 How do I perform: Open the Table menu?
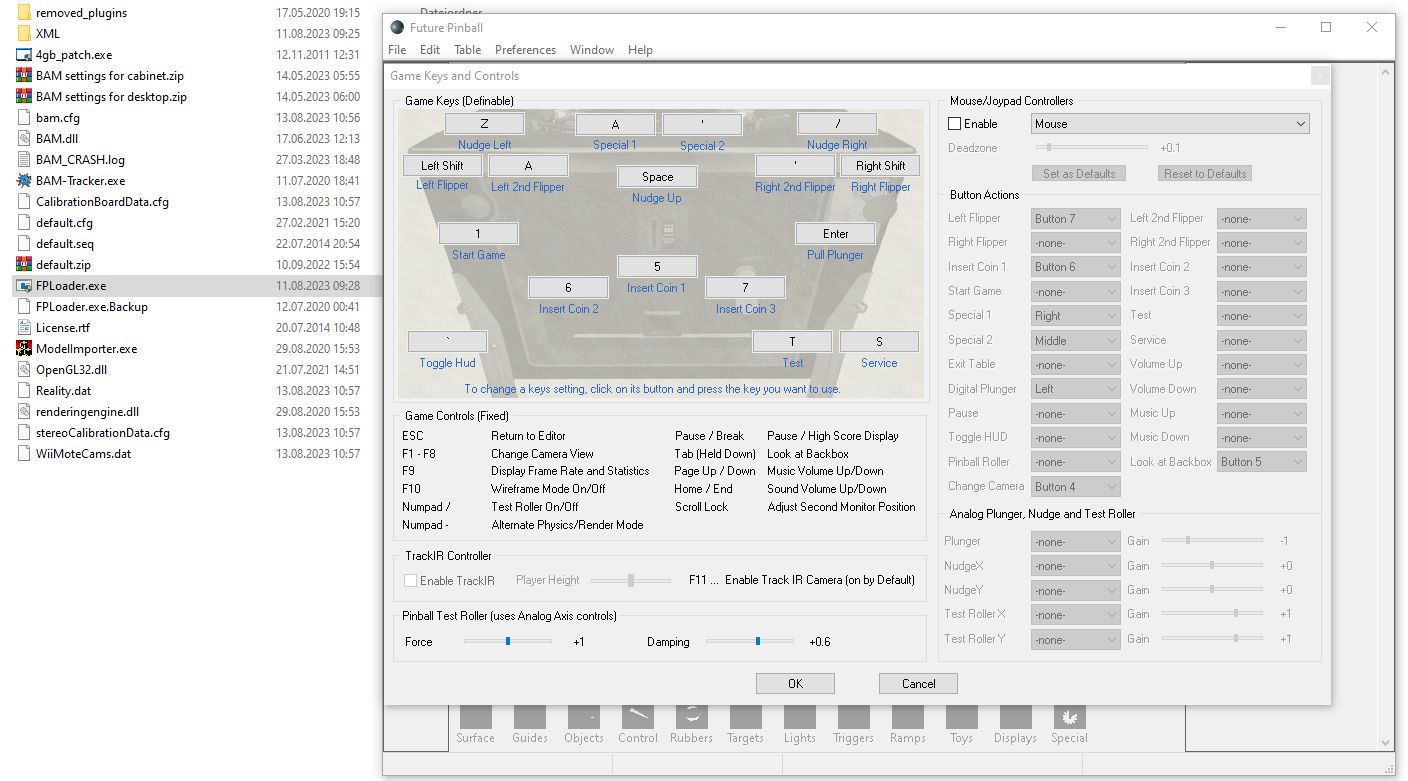point(467,50)
